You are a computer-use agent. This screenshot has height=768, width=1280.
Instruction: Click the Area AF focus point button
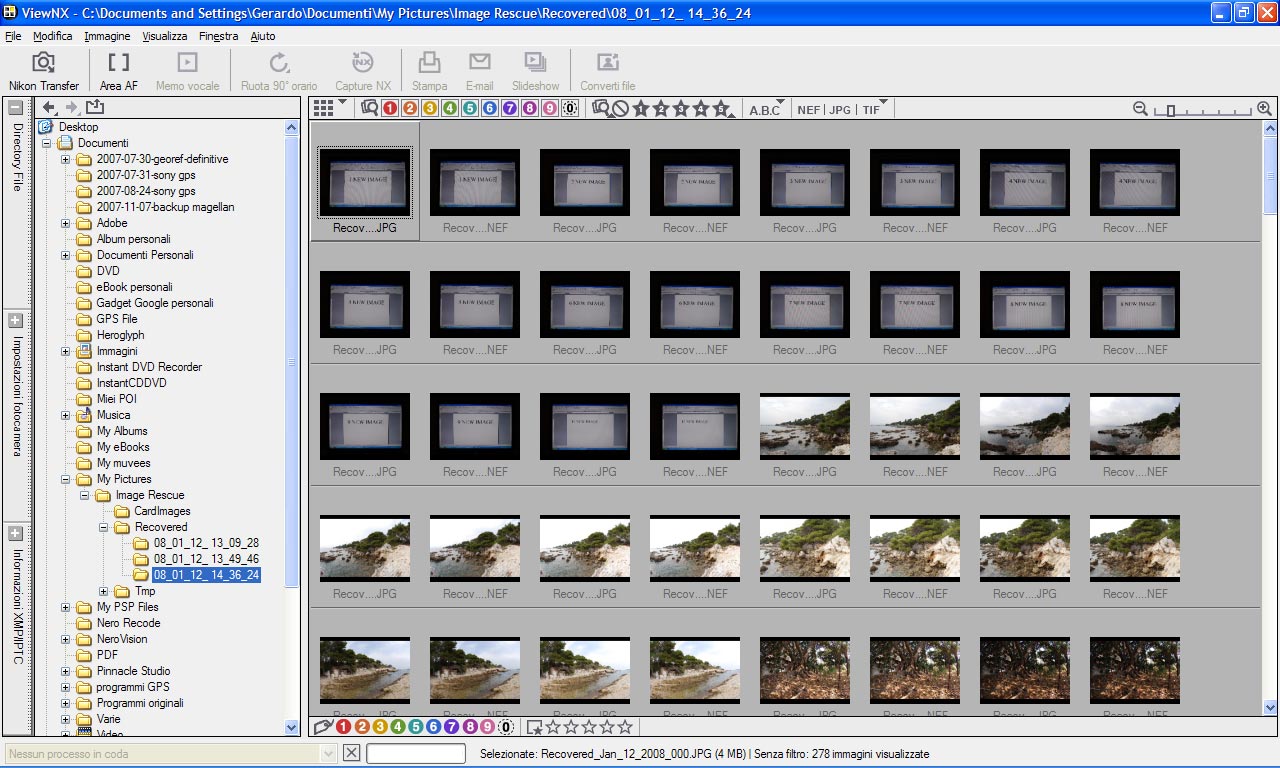tap(118, 71)
